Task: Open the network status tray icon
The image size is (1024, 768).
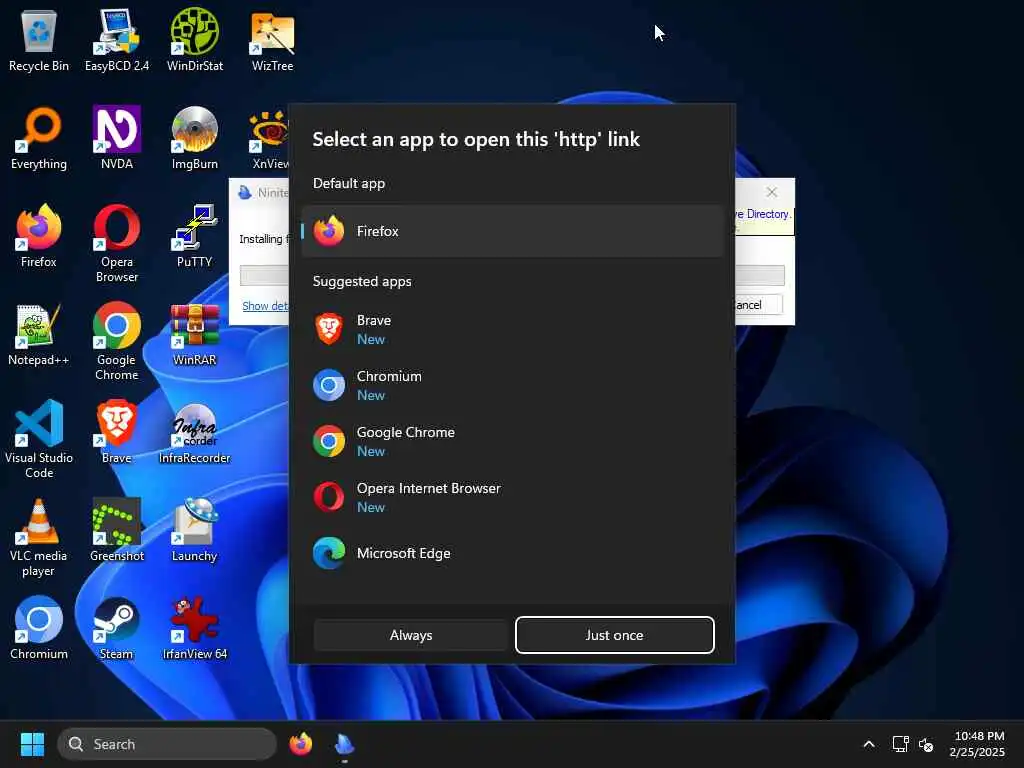Action: click(x=901, y=744)
